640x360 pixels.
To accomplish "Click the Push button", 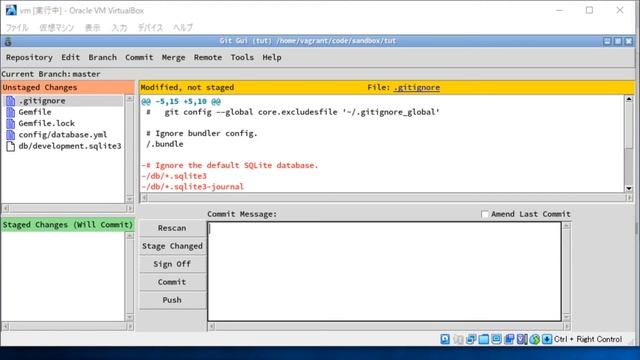I will click(172, 300).
